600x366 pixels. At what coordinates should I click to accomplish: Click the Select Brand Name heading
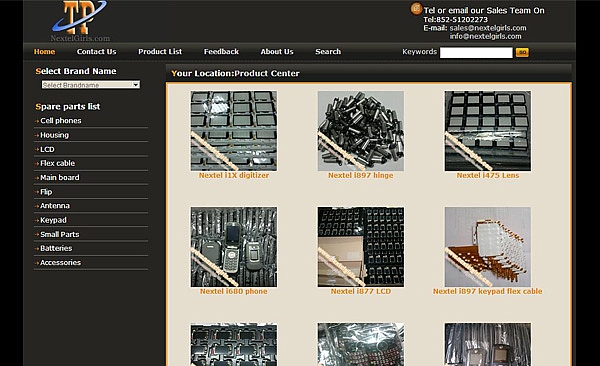coord(76,71)
